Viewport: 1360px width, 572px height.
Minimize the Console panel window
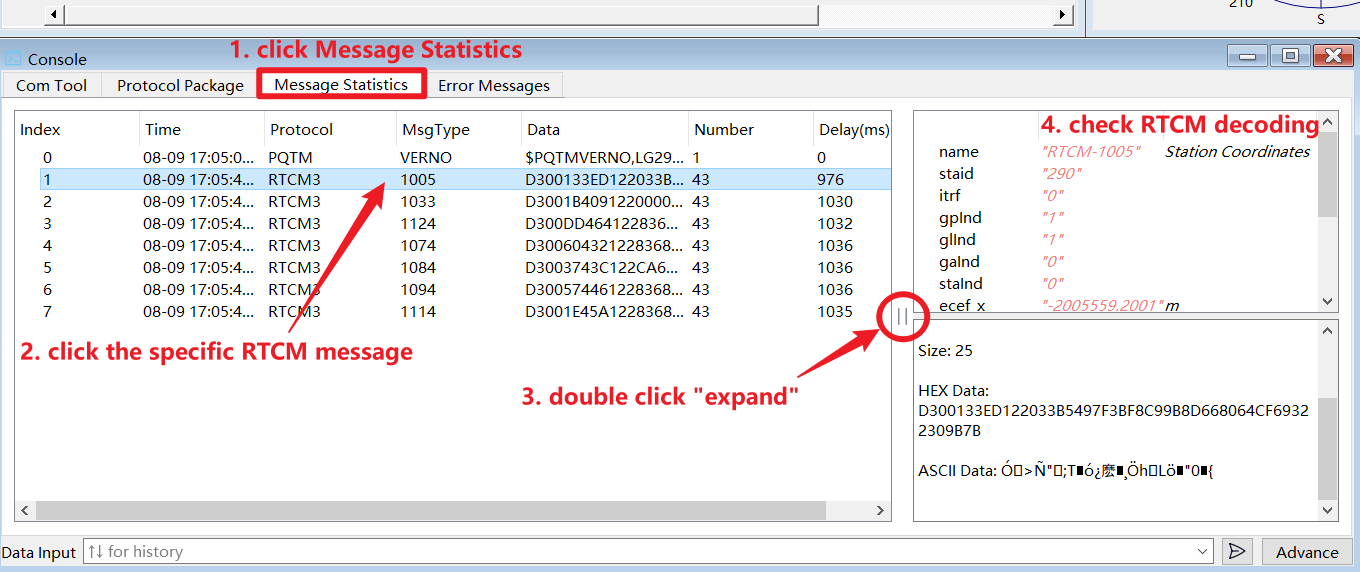[1247, 56]
